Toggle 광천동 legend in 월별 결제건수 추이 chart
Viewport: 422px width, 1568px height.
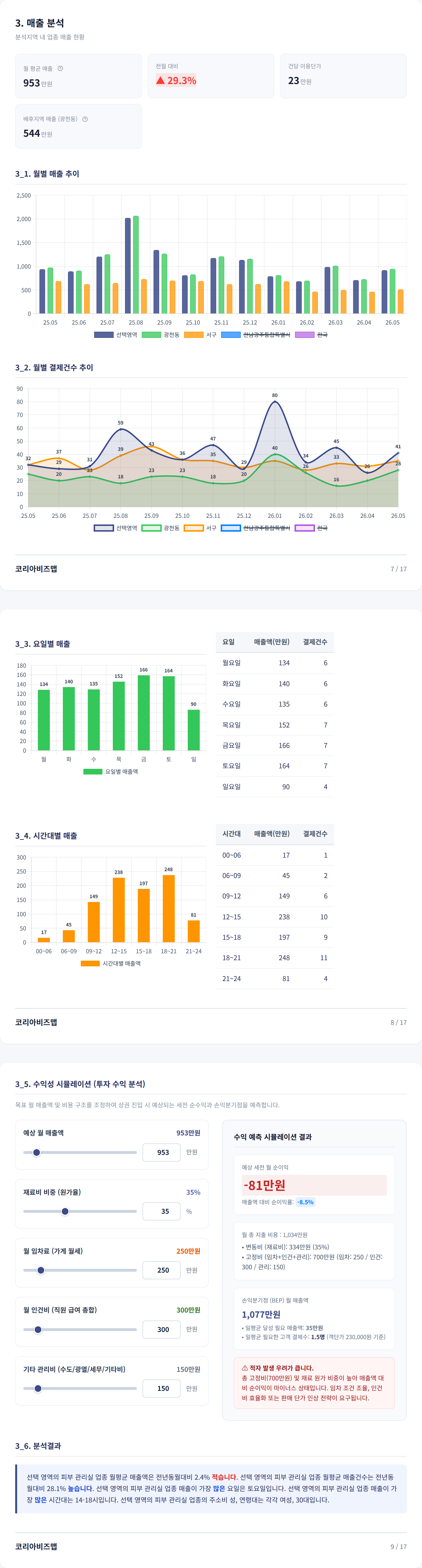[x=161, y=528]
